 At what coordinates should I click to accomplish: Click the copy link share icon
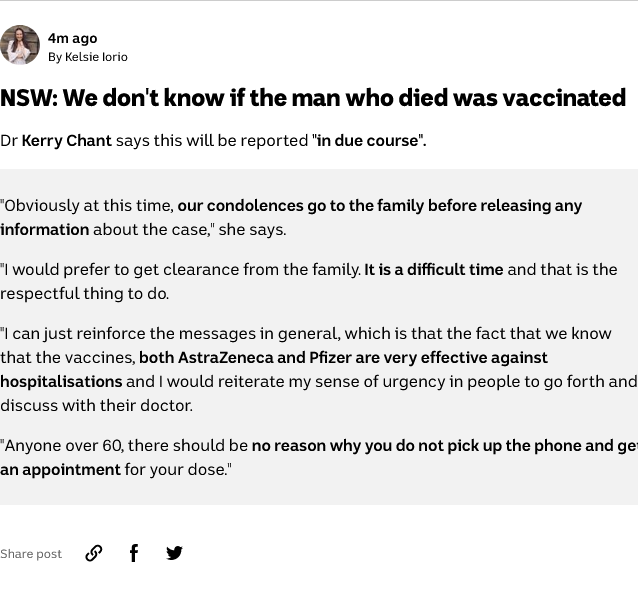[x=94, y=553]
